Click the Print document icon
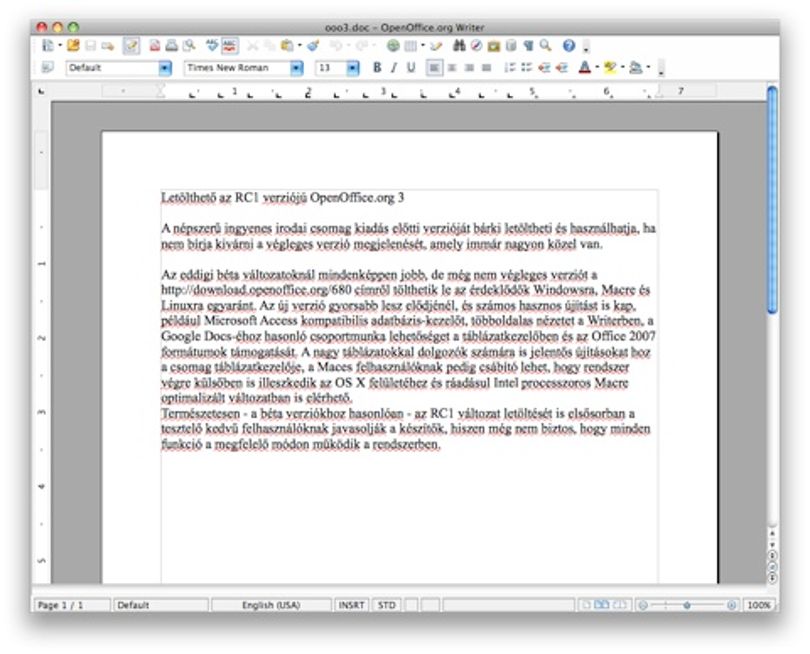 coord(172,45)
